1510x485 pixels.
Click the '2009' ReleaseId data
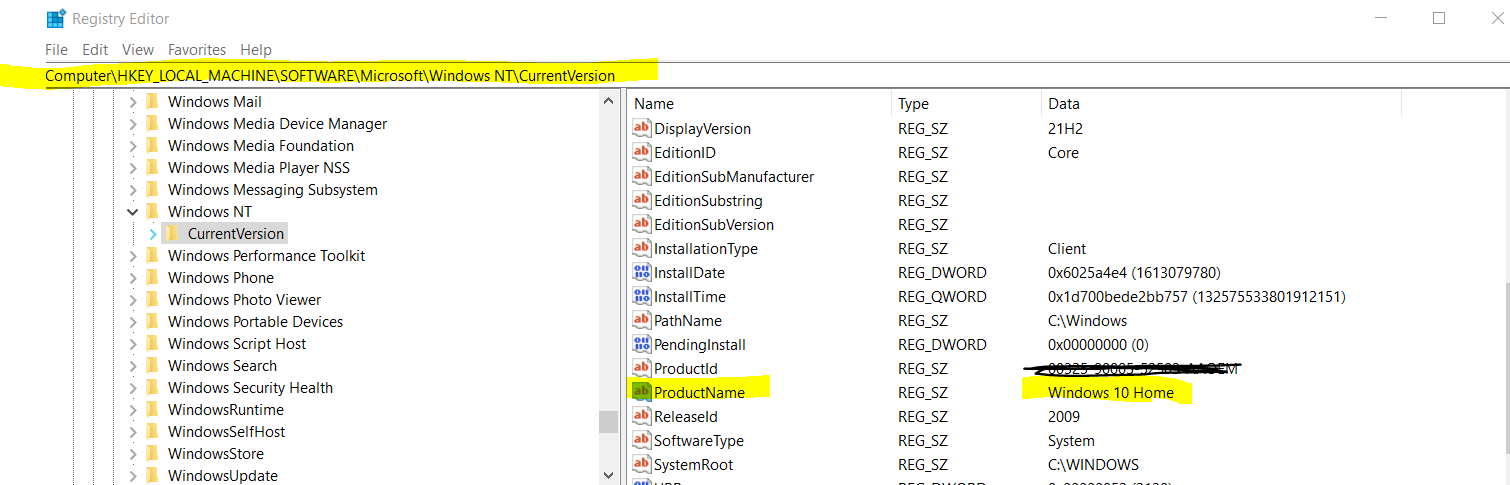tap(1064, 416)
